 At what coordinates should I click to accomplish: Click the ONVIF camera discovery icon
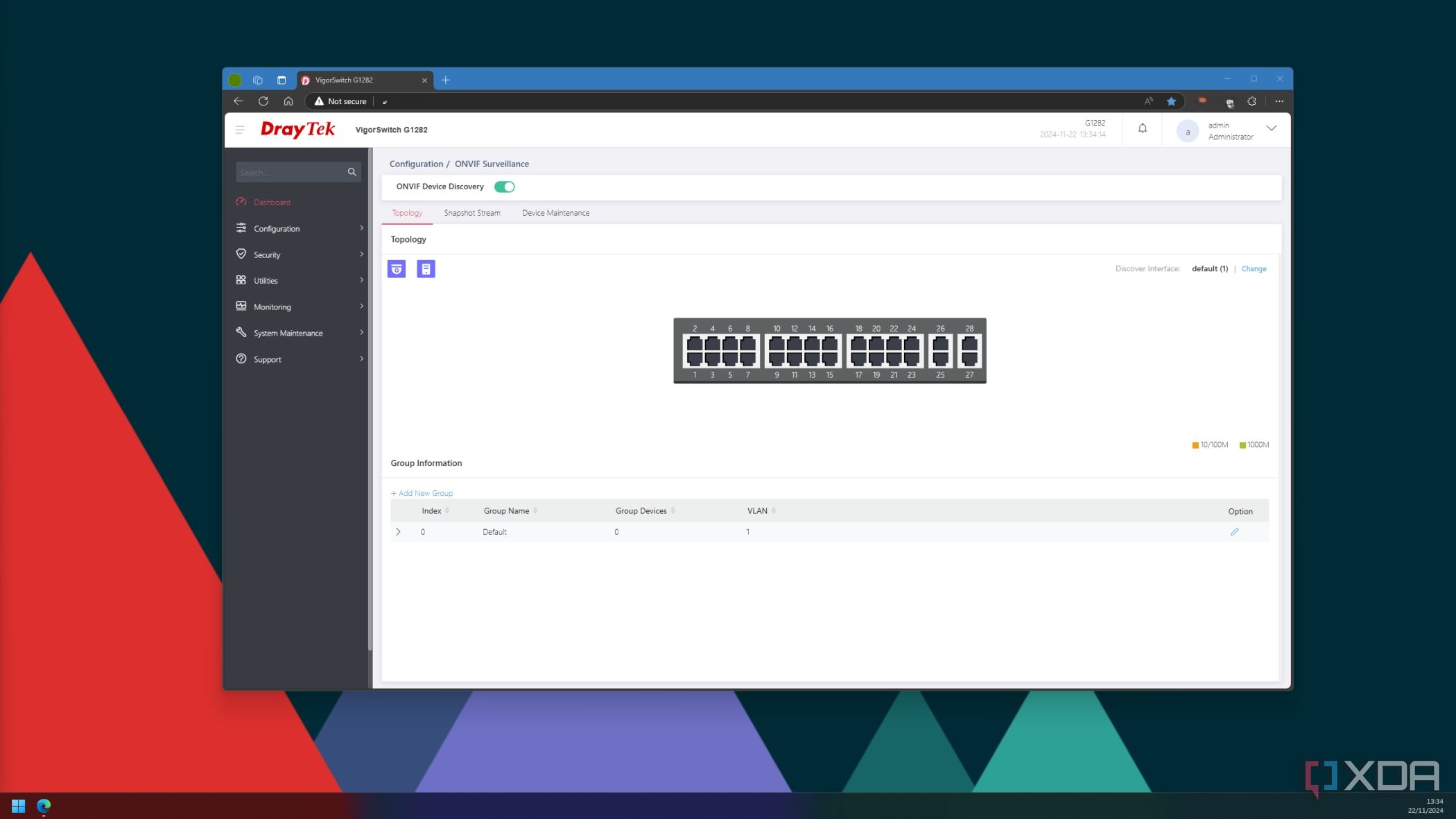396,268
